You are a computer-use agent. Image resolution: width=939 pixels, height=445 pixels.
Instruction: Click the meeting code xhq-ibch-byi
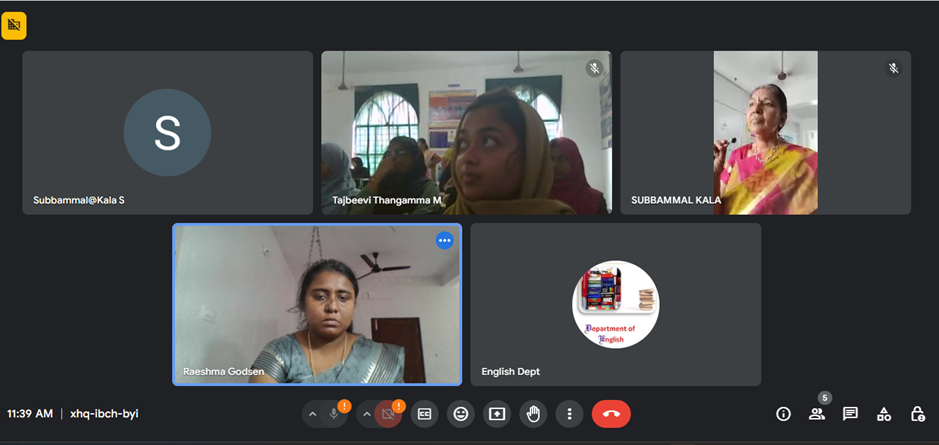(104, 414)
